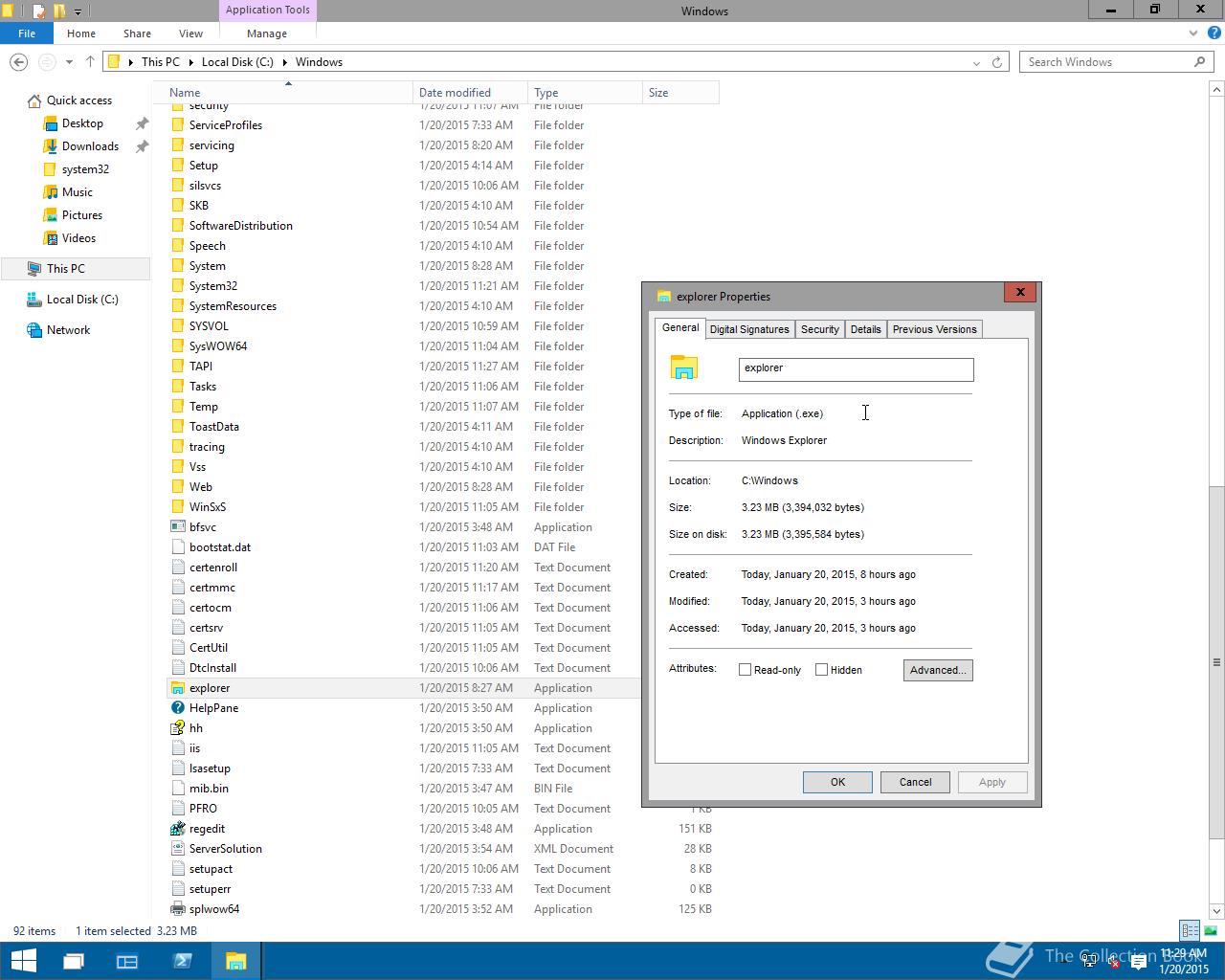The image size is (1225, 980).
Task: Open the Manage ribbon tab
Action: 267,33
